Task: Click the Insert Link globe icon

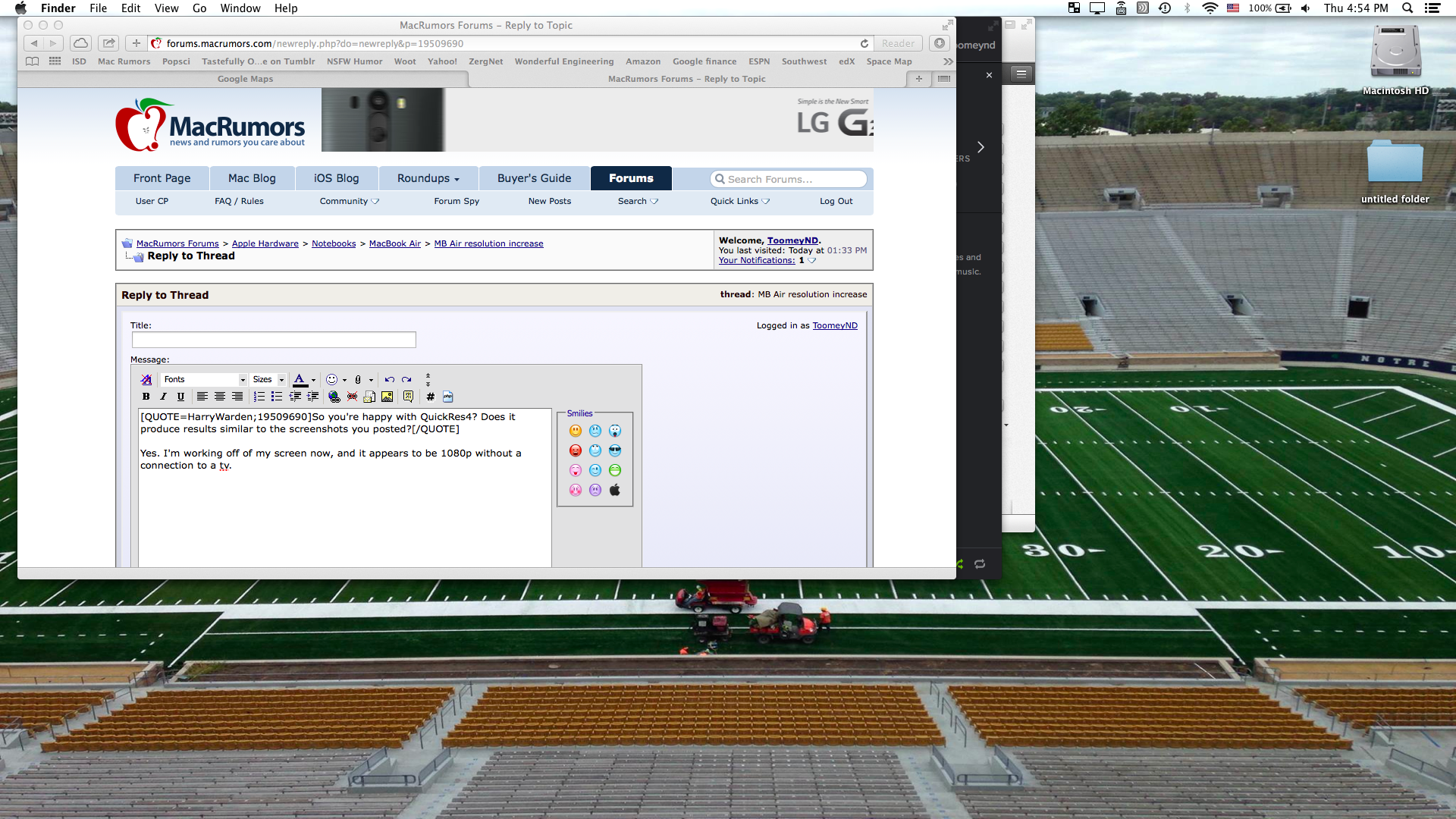Action: coord(334,397)
